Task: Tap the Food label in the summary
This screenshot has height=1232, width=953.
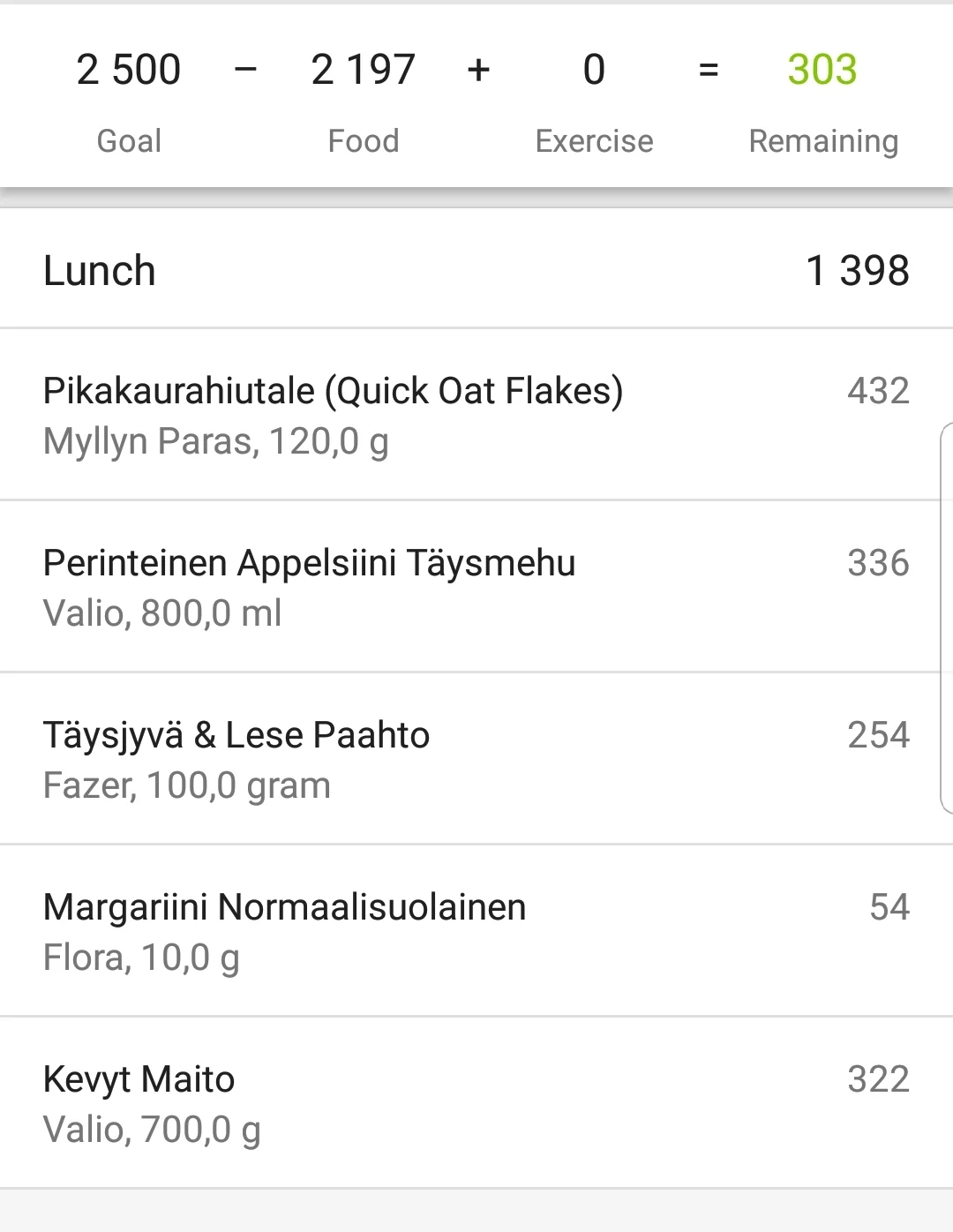Action: 363,141
